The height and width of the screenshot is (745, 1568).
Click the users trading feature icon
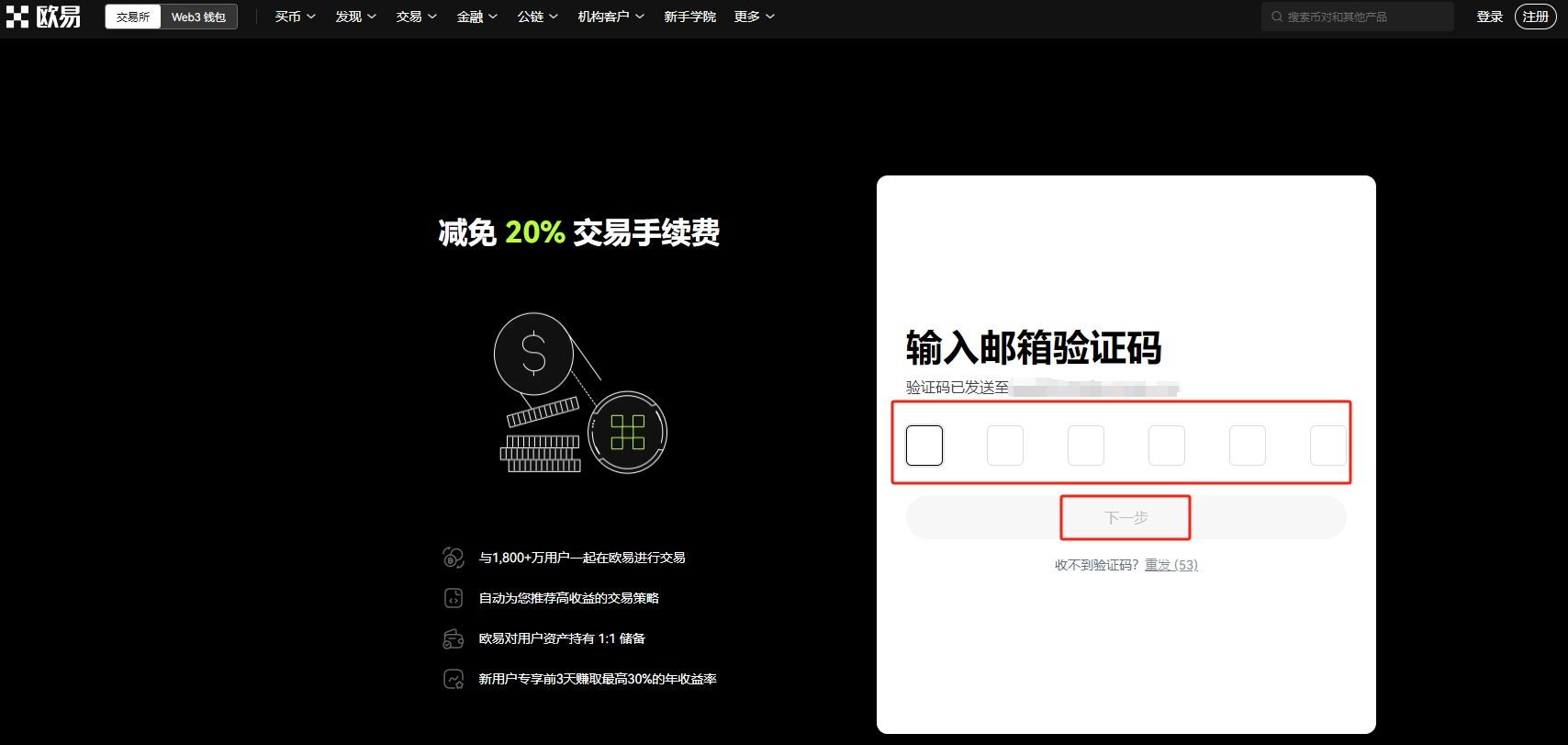click(x=454, y=558)
